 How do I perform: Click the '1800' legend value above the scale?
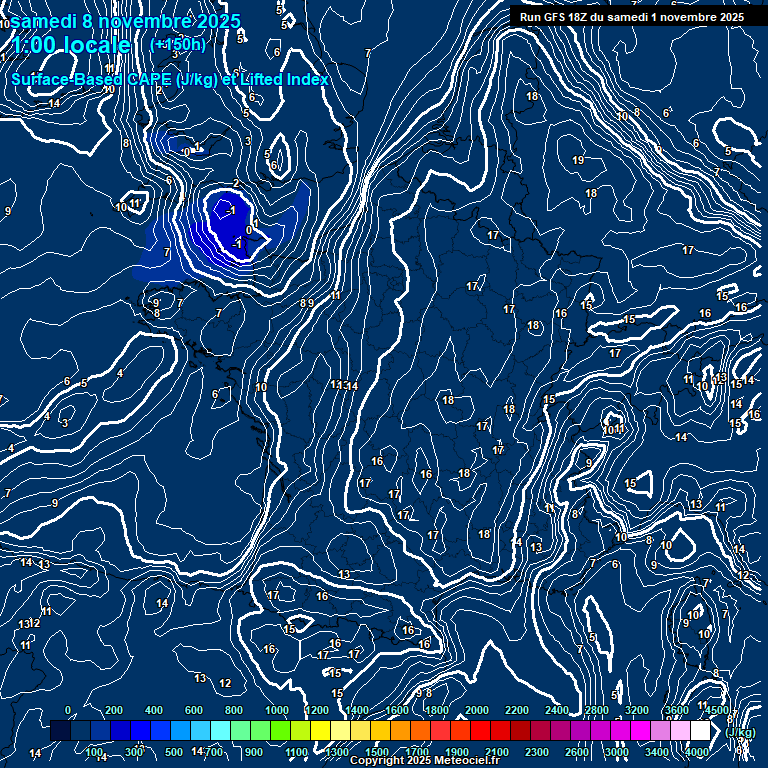[x=437, y=710]
